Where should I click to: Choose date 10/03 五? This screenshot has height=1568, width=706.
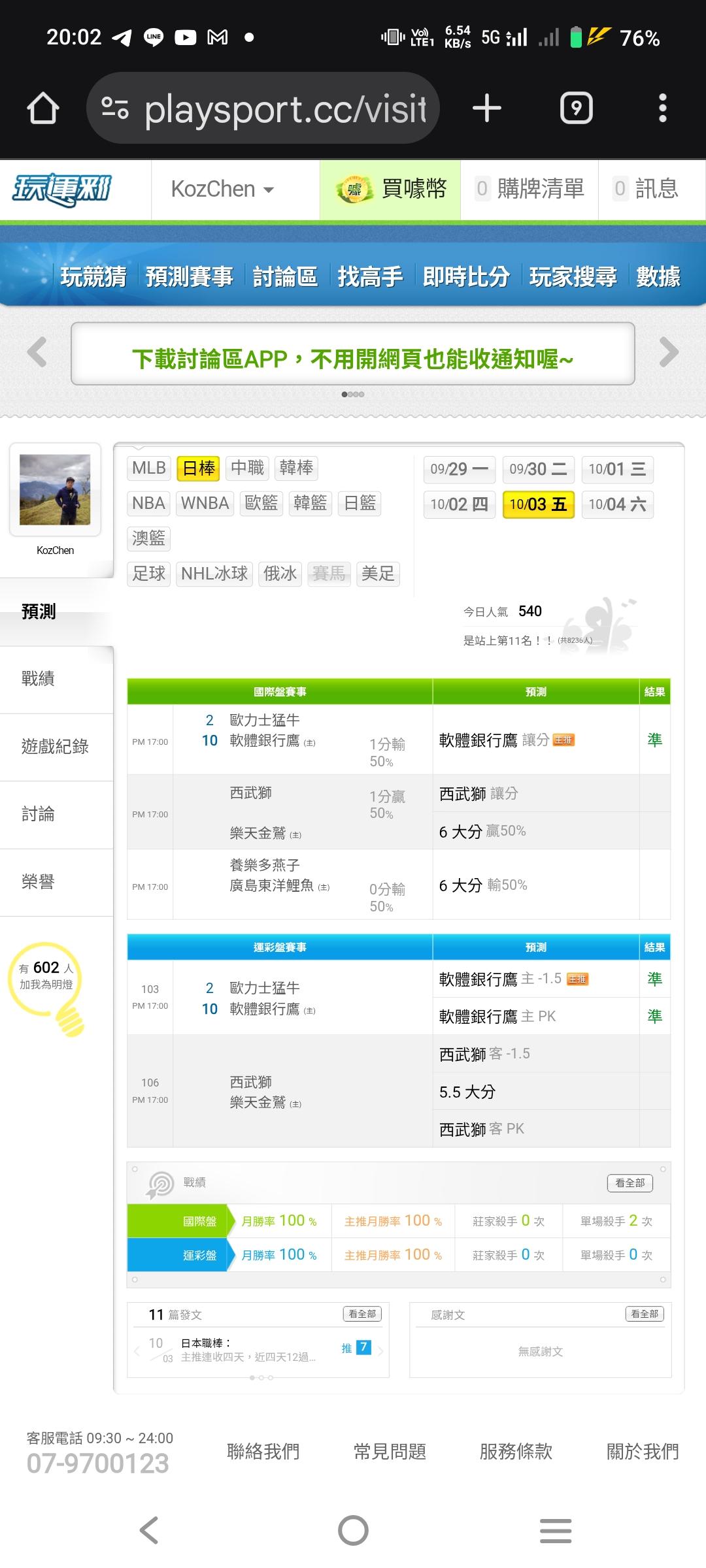tap(539, 504)
